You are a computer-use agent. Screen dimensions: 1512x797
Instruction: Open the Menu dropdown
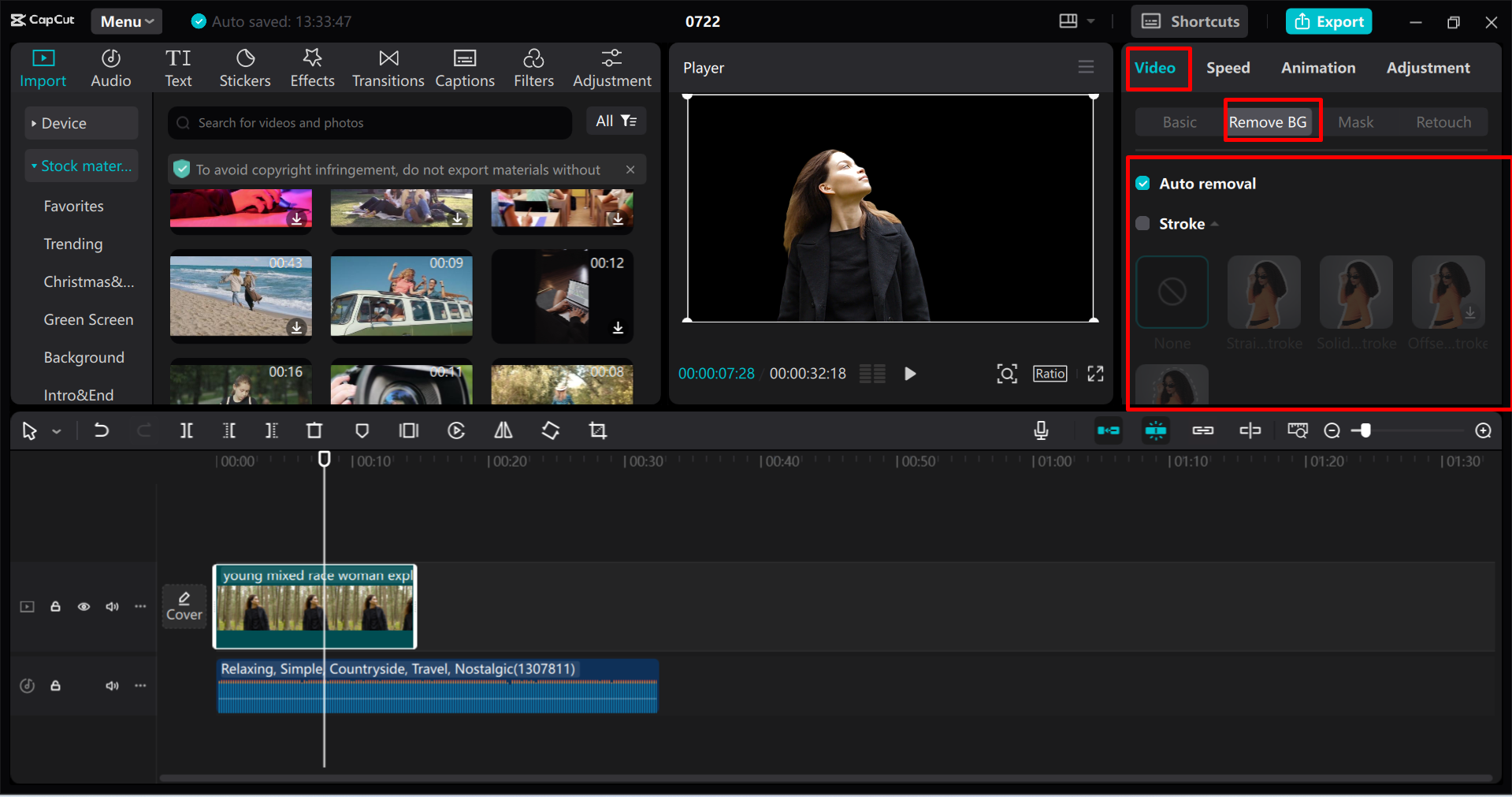coord(126,21)
